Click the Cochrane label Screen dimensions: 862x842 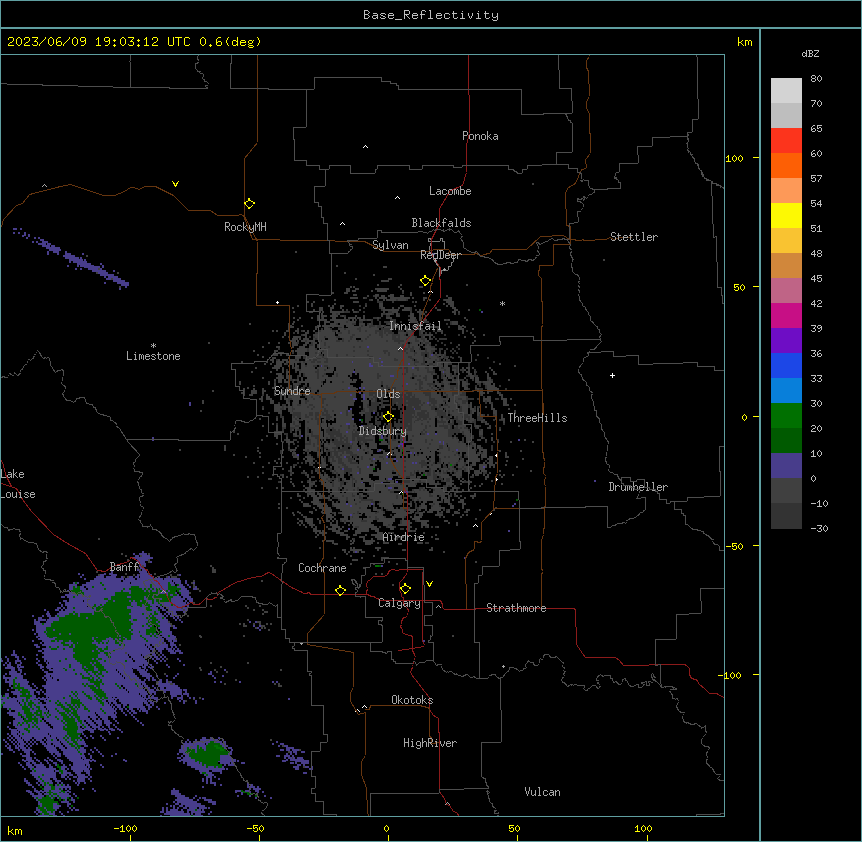point(322,568)
